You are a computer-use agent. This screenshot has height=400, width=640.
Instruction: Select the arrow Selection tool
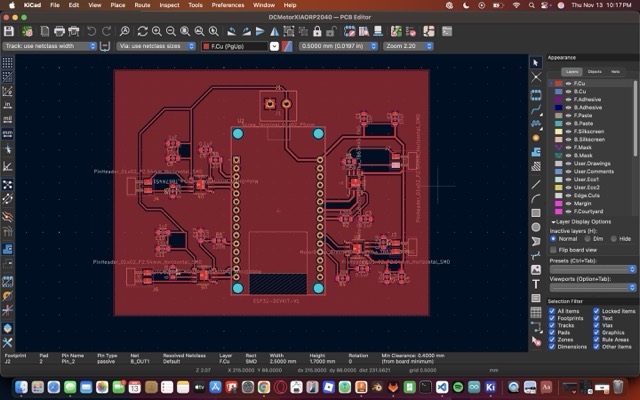(536, 63)
